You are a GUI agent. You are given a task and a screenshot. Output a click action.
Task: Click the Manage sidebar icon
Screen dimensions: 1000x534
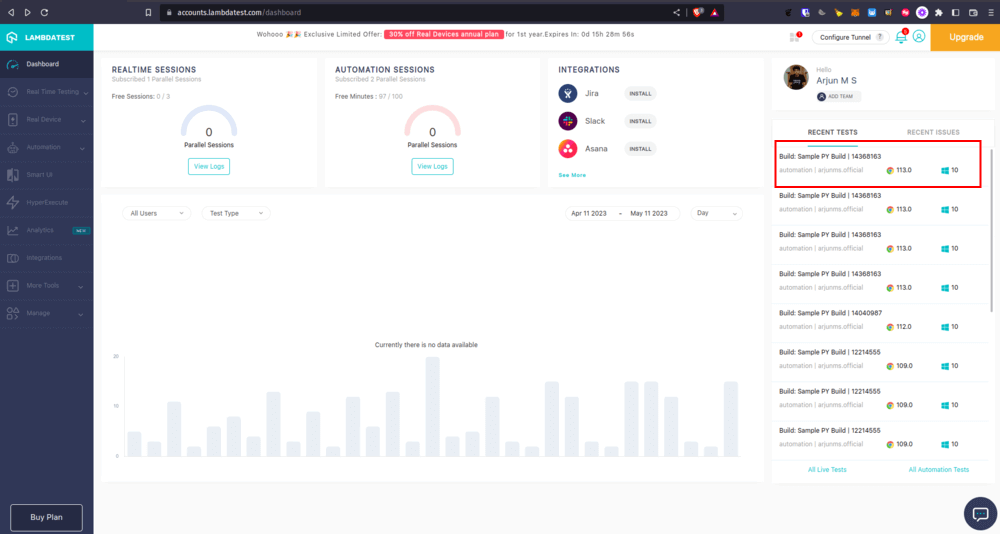(13, 313)
